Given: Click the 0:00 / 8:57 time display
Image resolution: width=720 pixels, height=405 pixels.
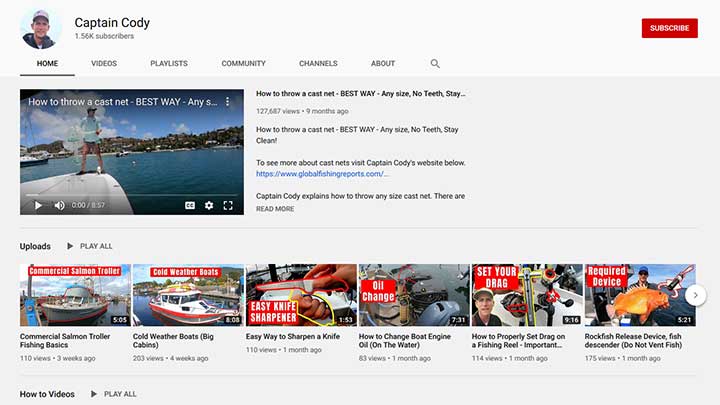Looking at the screenshot, I should (88, 205).
